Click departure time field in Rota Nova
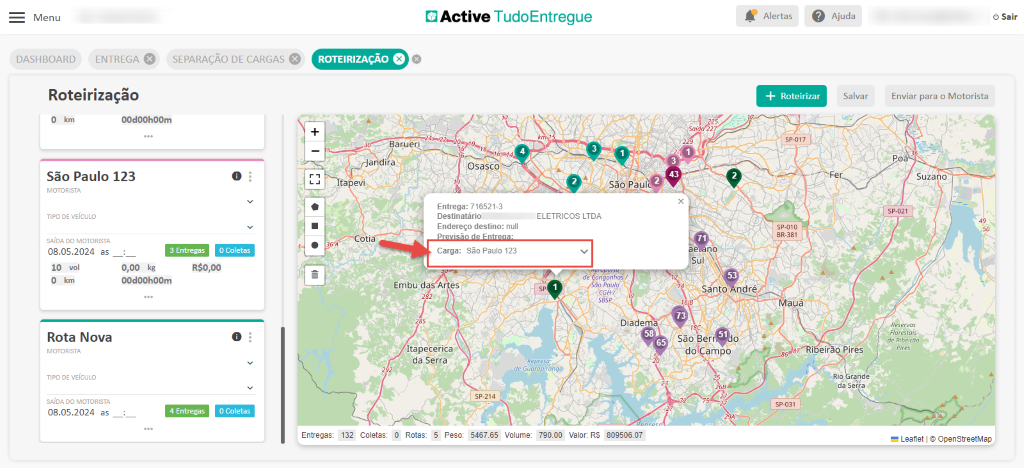This screenshot has width=1024, height=468. [124, 413]
